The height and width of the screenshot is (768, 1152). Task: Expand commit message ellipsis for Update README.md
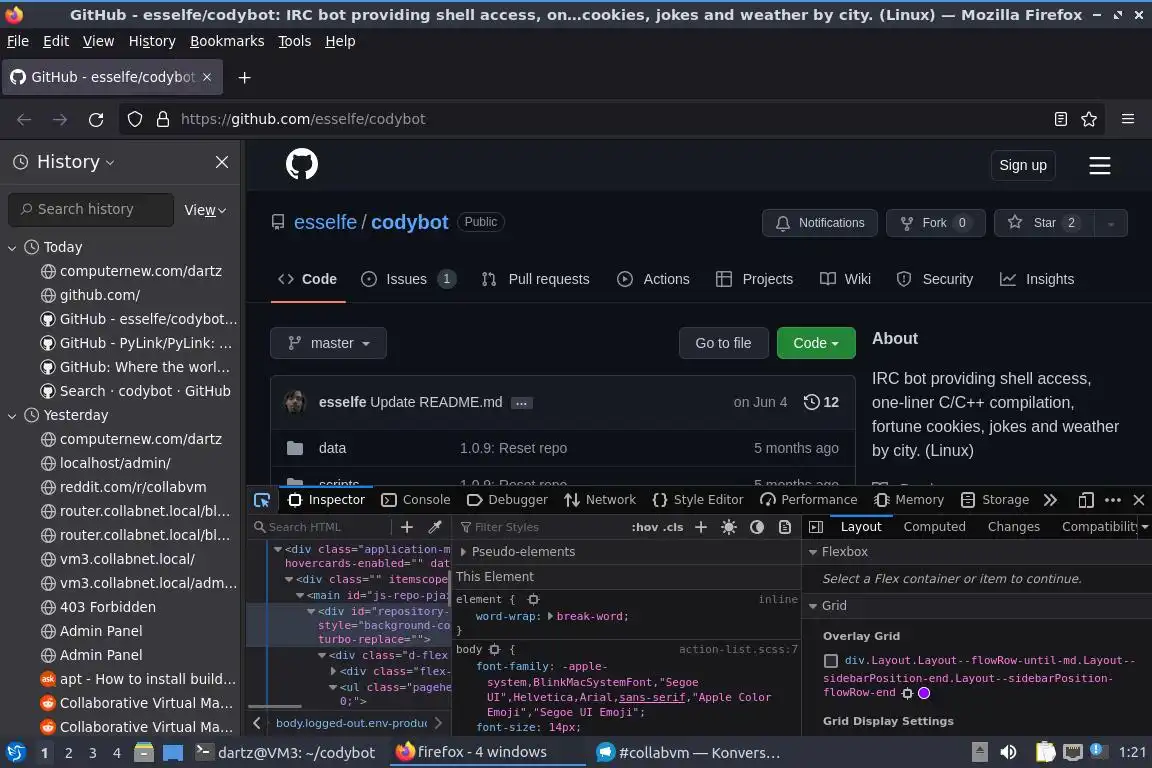521,403
